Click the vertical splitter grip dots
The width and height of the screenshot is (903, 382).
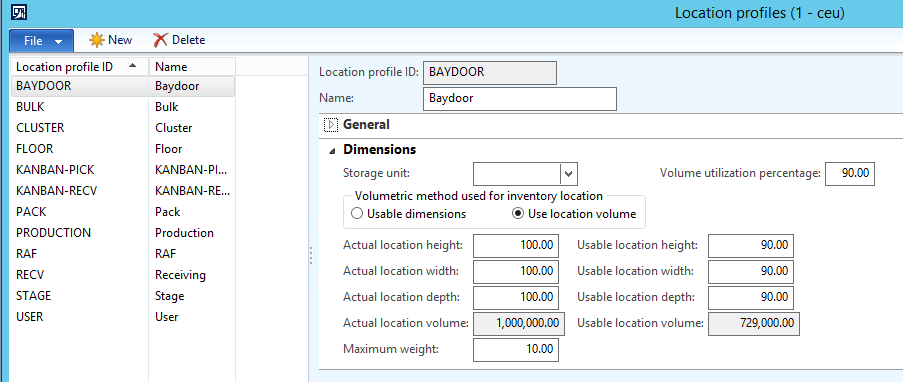coord(311,256)
